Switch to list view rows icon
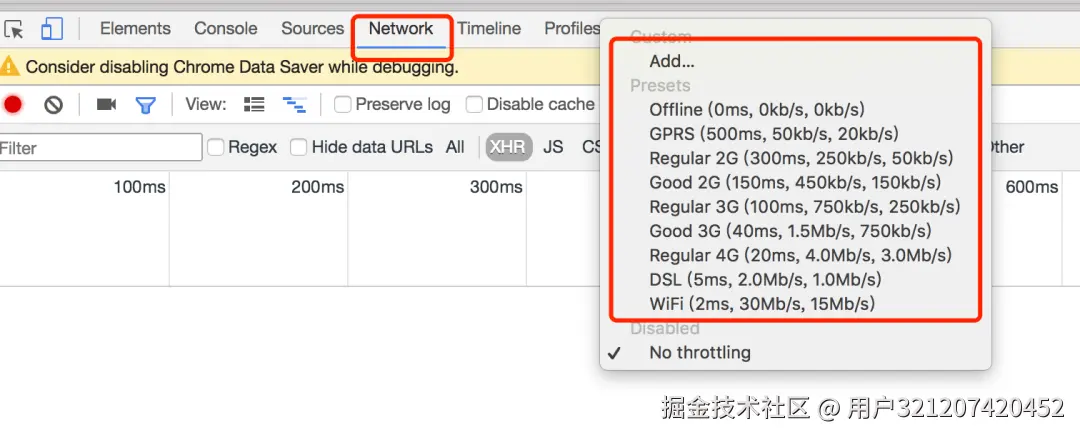This screenshot has height=437, width=1080. (254, 104)
